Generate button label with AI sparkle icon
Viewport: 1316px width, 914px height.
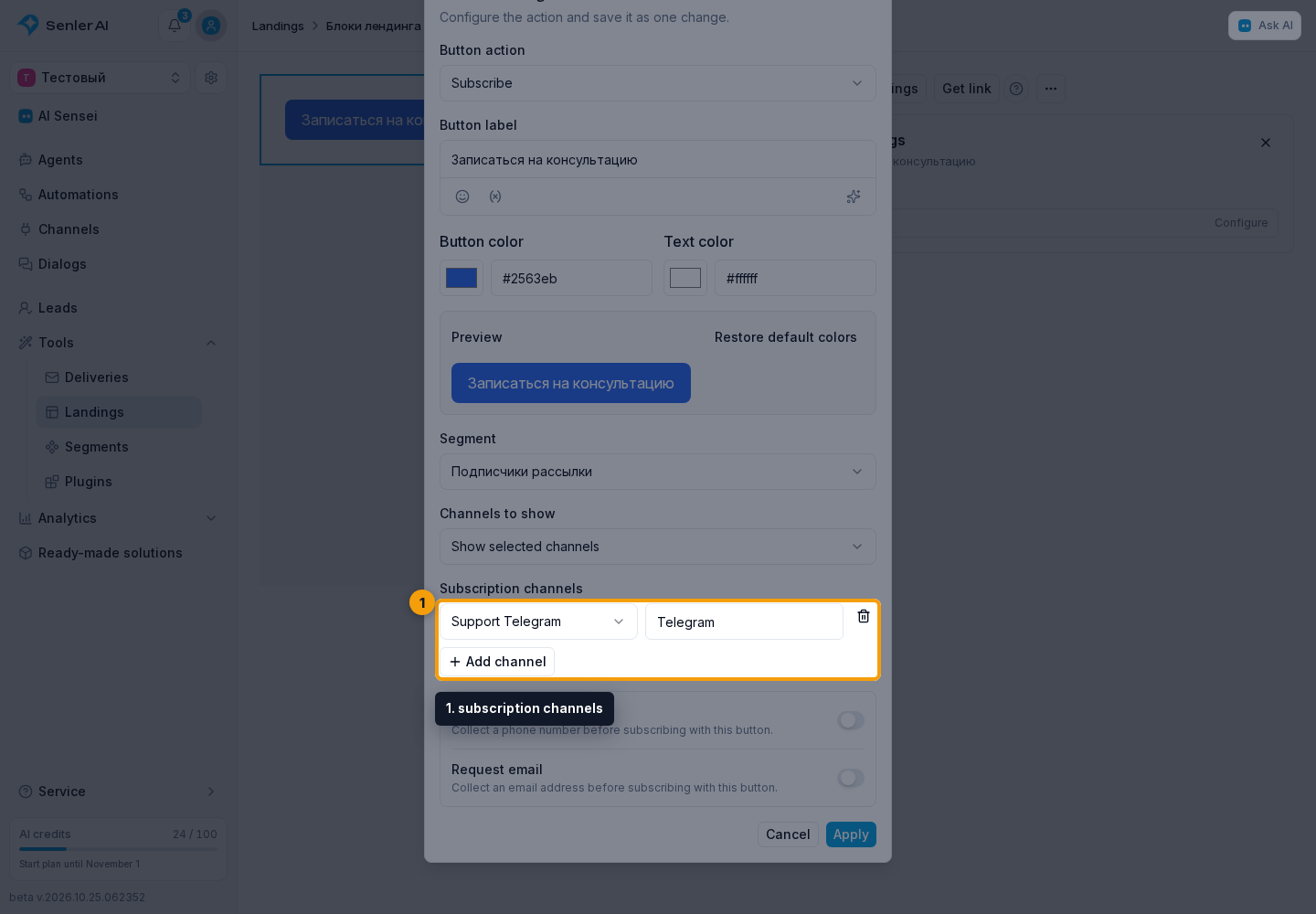854,197
